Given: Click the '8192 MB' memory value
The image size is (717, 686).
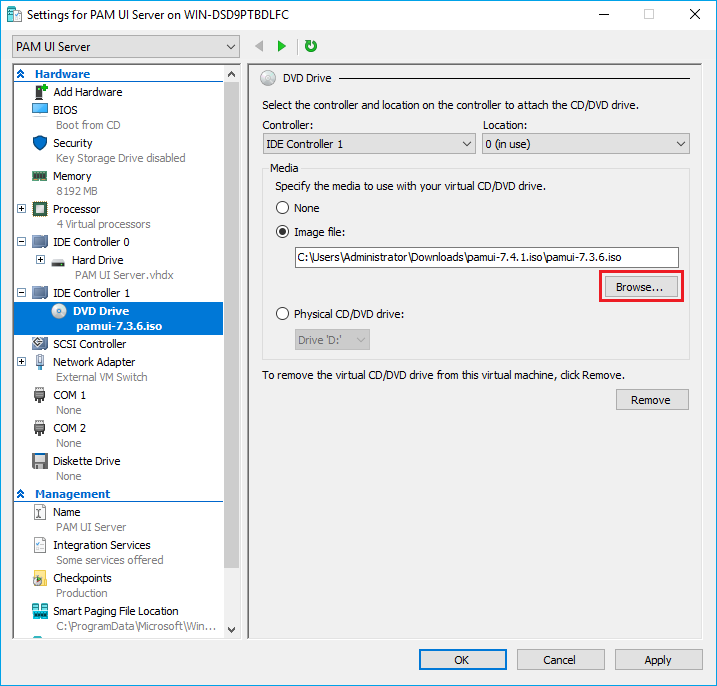Looking at the screenshot, I should (77, 191).
